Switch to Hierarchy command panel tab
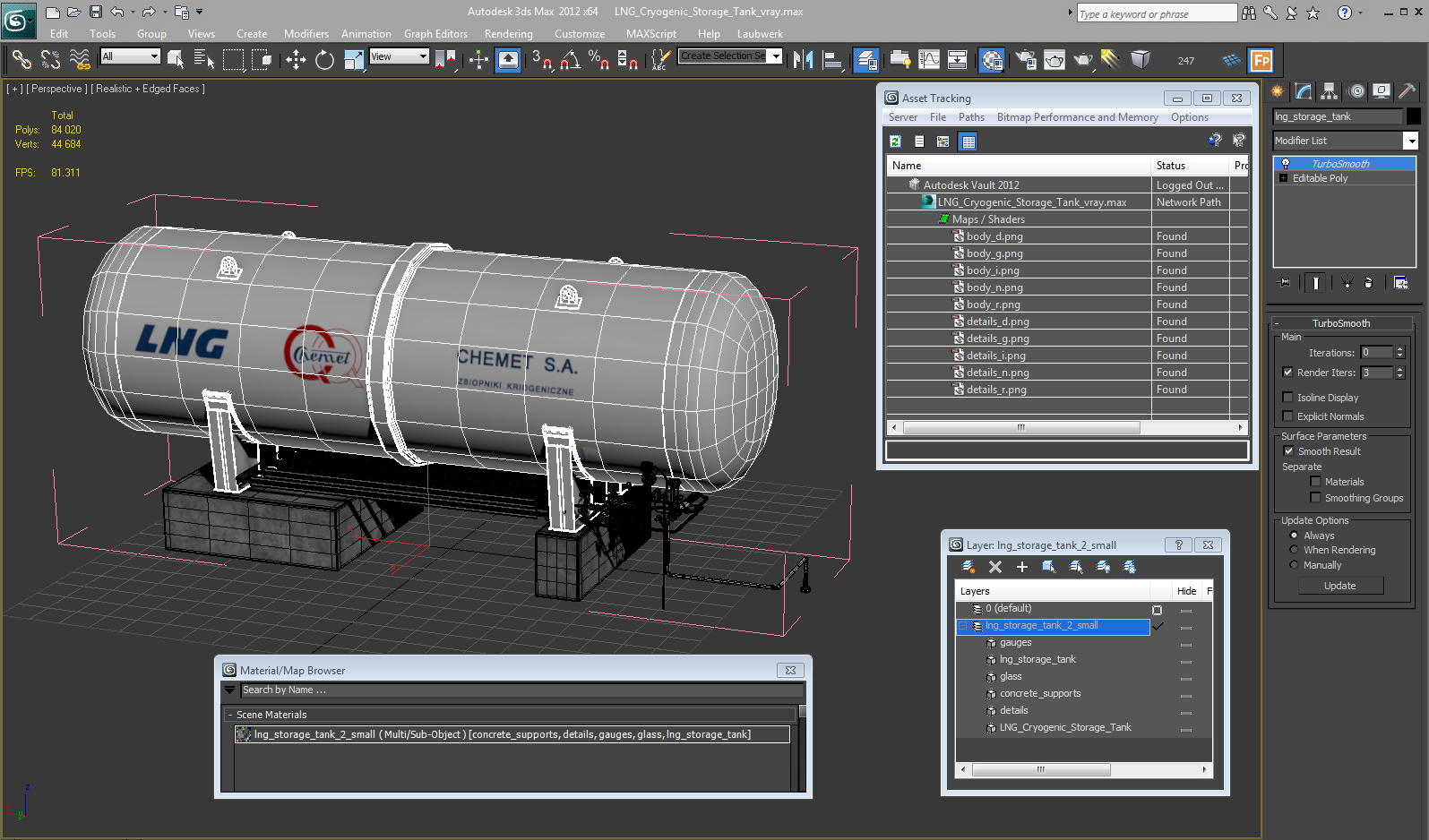The height and width of the screenshot is (840, 1429). pos(1329,90)
